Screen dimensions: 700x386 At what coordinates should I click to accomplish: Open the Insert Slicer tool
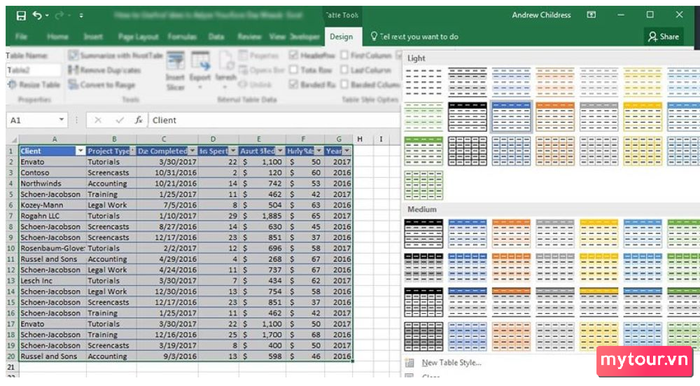click(x=175, y=70)
